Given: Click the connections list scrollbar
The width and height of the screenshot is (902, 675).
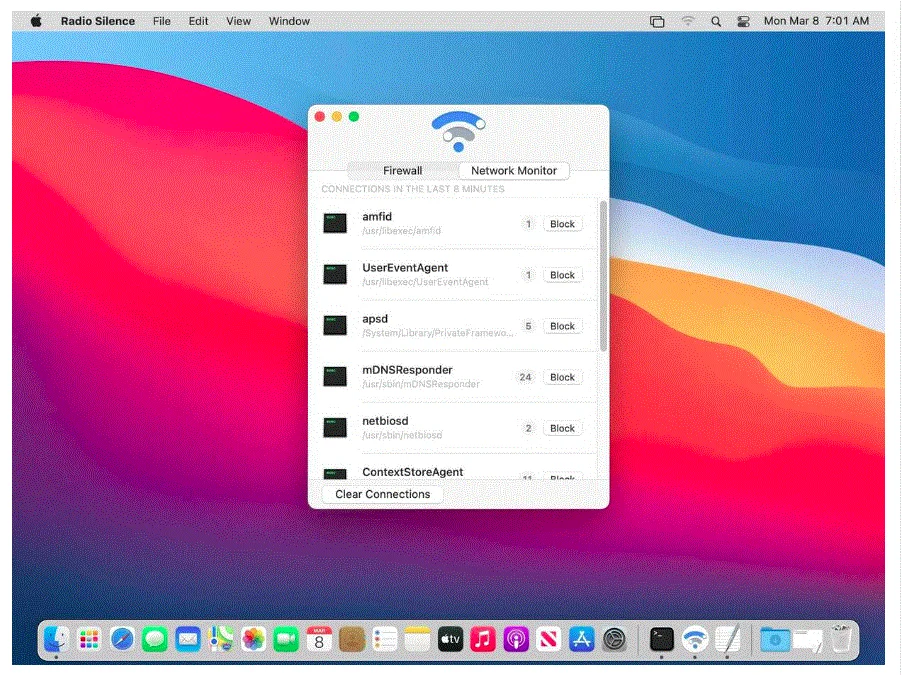Looking at the screenshot, I should [x=603, y=276].
